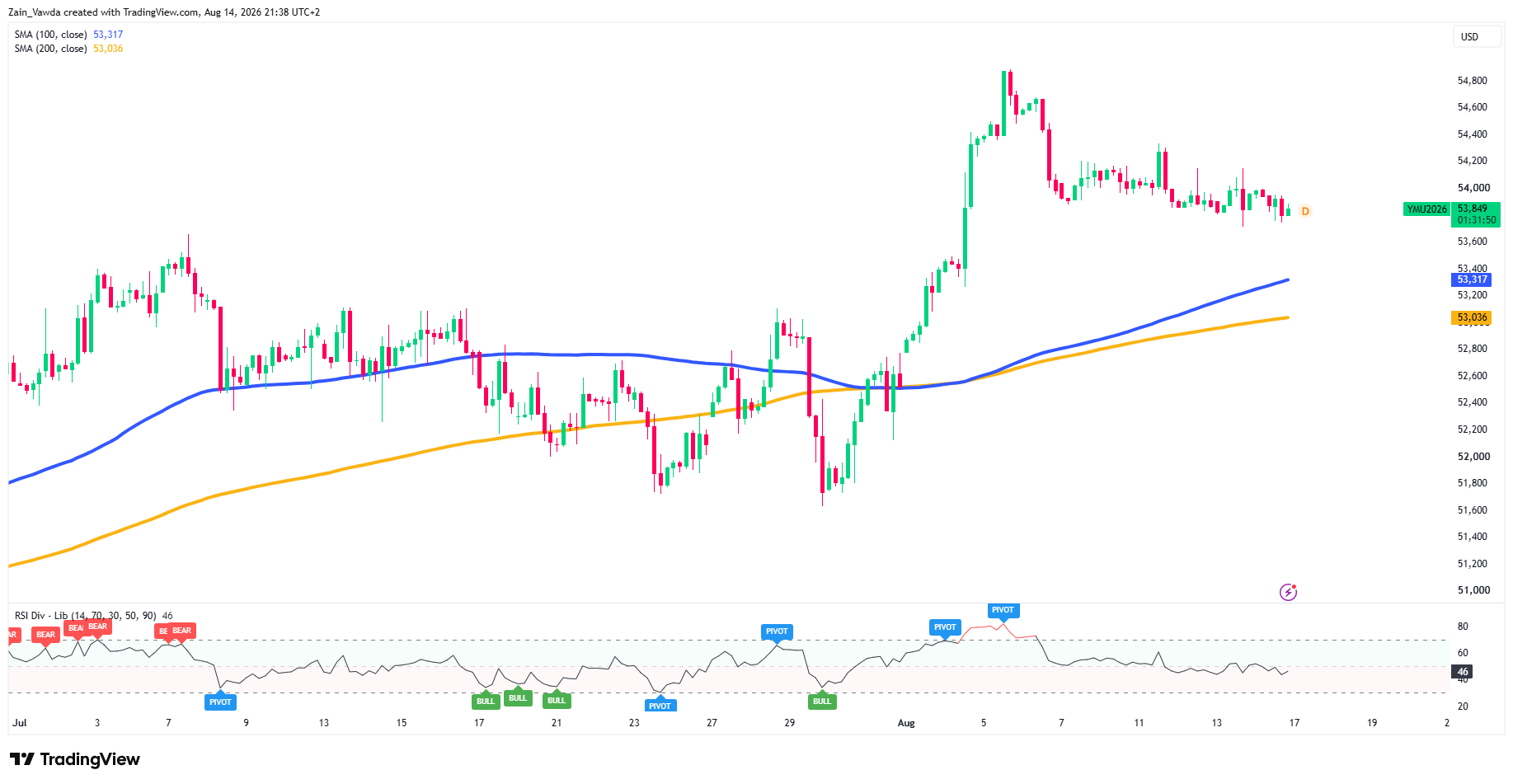Viewport: 1513px width, 784px height.
Task: Open the USD currency selector
Action: pyautogui.click(x=1476, y=37)
